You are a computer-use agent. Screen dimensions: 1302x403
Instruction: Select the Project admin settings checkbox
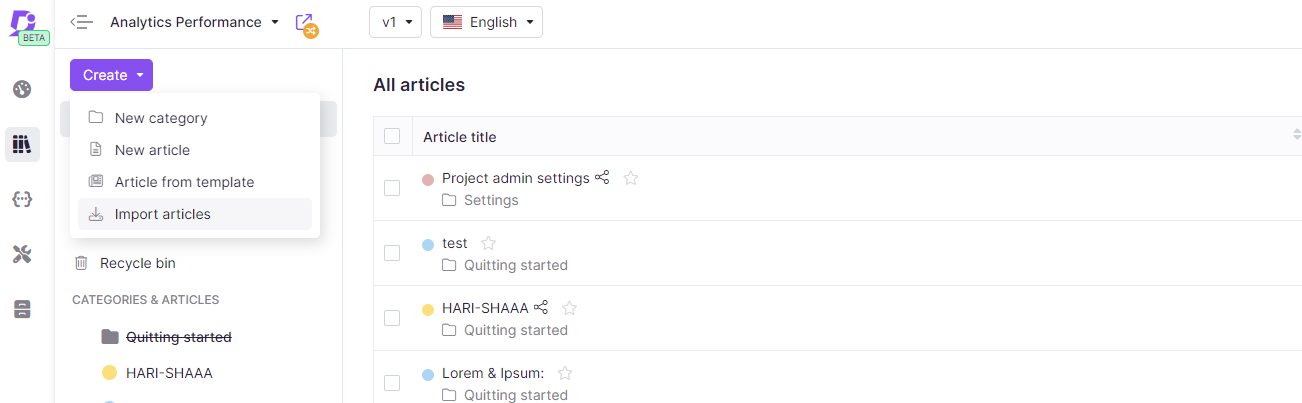tap(392, 188)
